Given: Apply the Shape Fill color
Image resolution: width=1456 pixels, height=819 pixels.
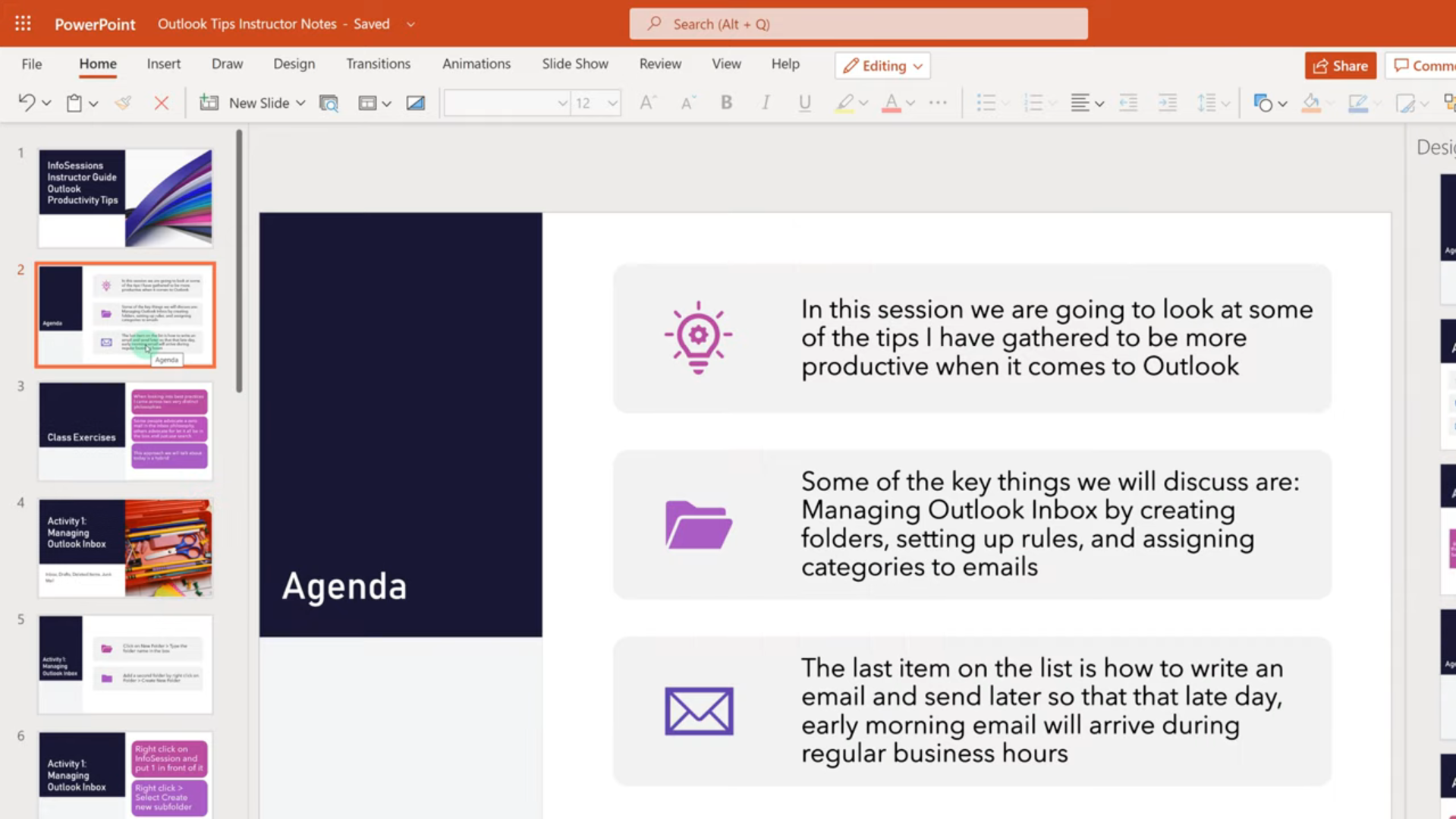Looking at the screenshot, I should 1310,102.
